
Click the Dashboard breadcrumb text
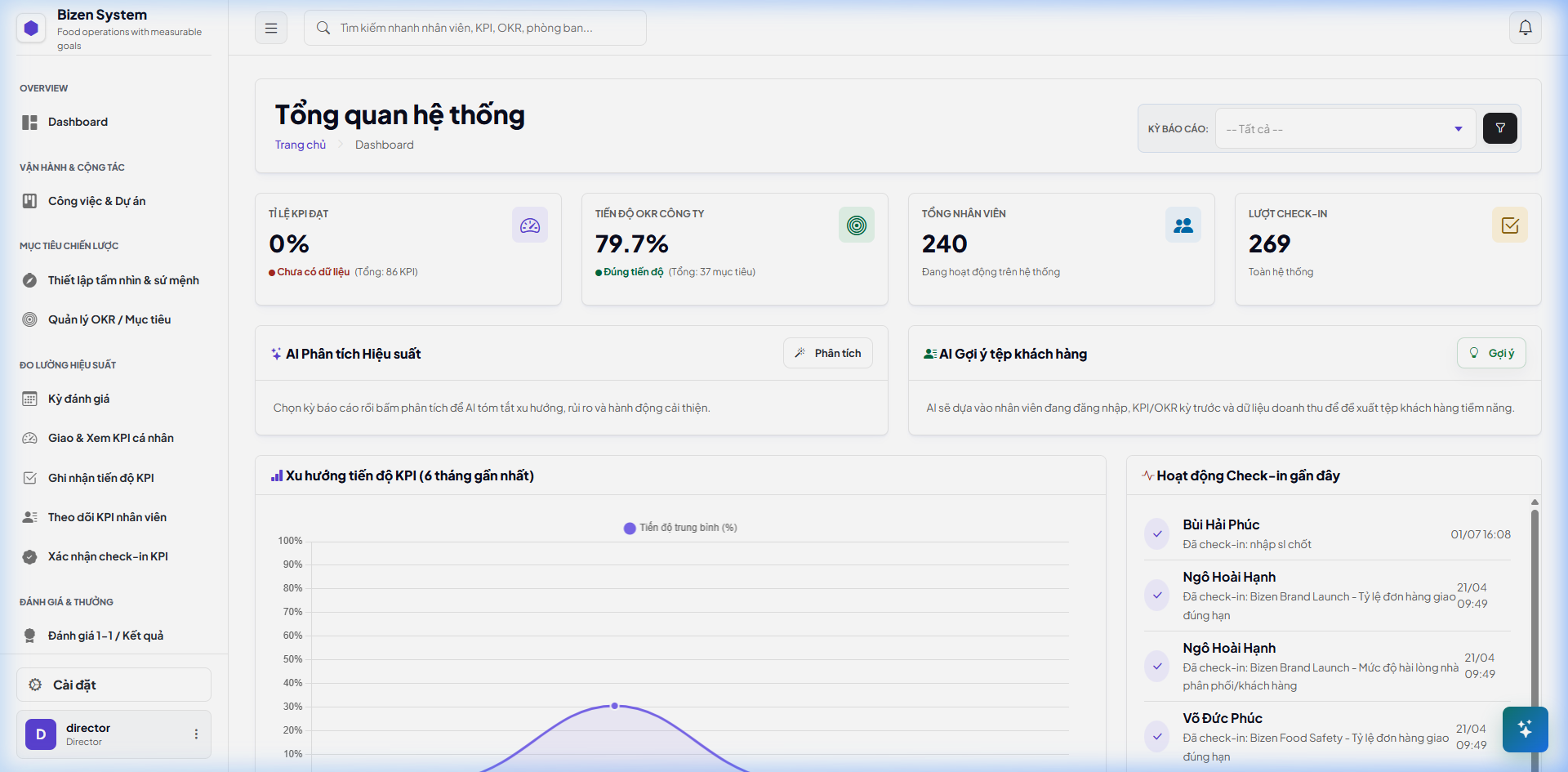point(385,145)
